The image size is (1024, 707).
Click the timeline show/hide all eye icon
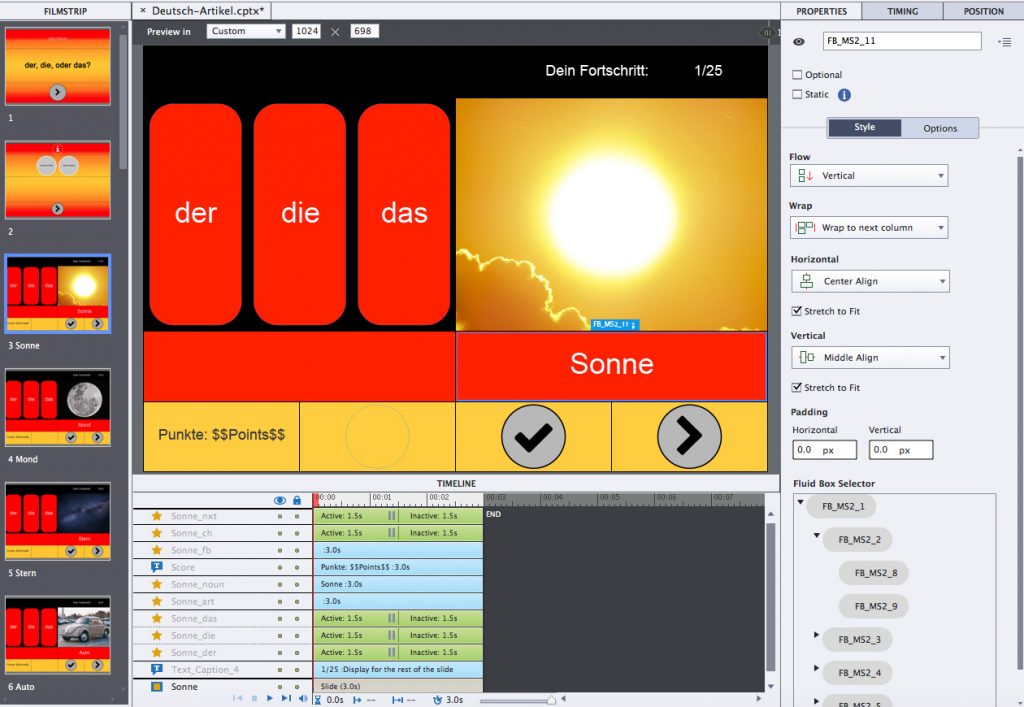point(280,500)
